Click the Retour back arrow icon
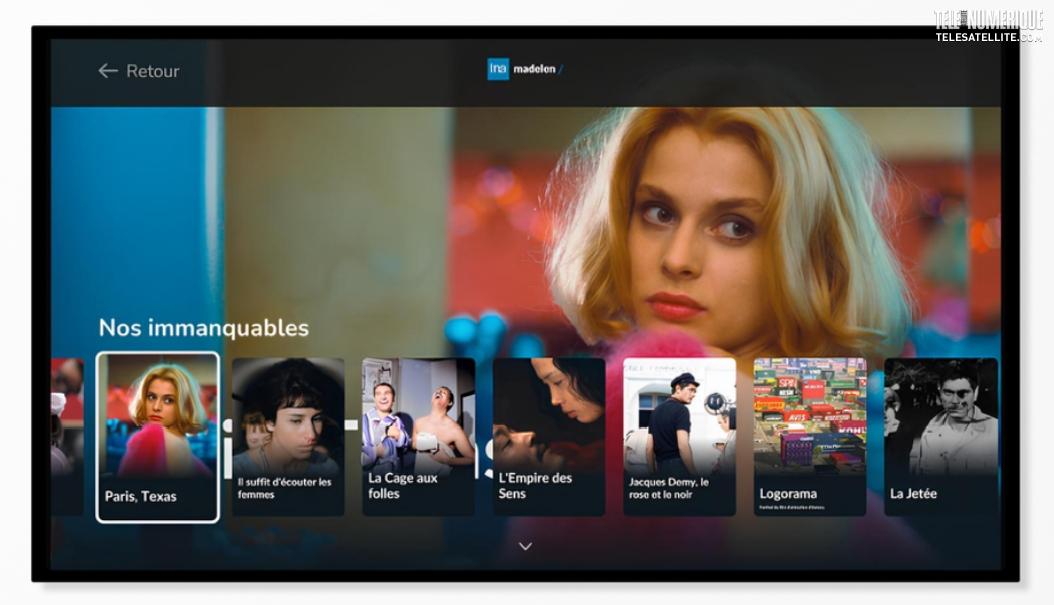 tap(108, 71)
